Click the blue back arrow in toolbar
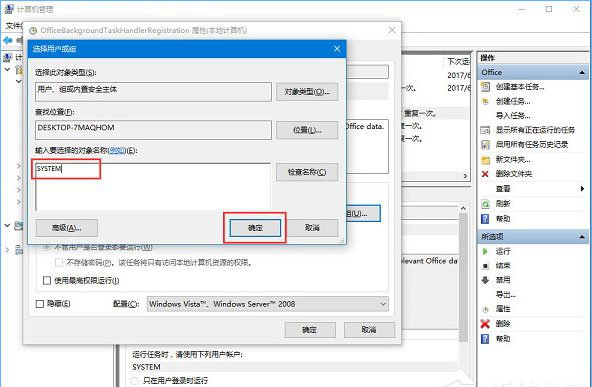Screen dimensions: 592x387 click(x=7, y=40)
